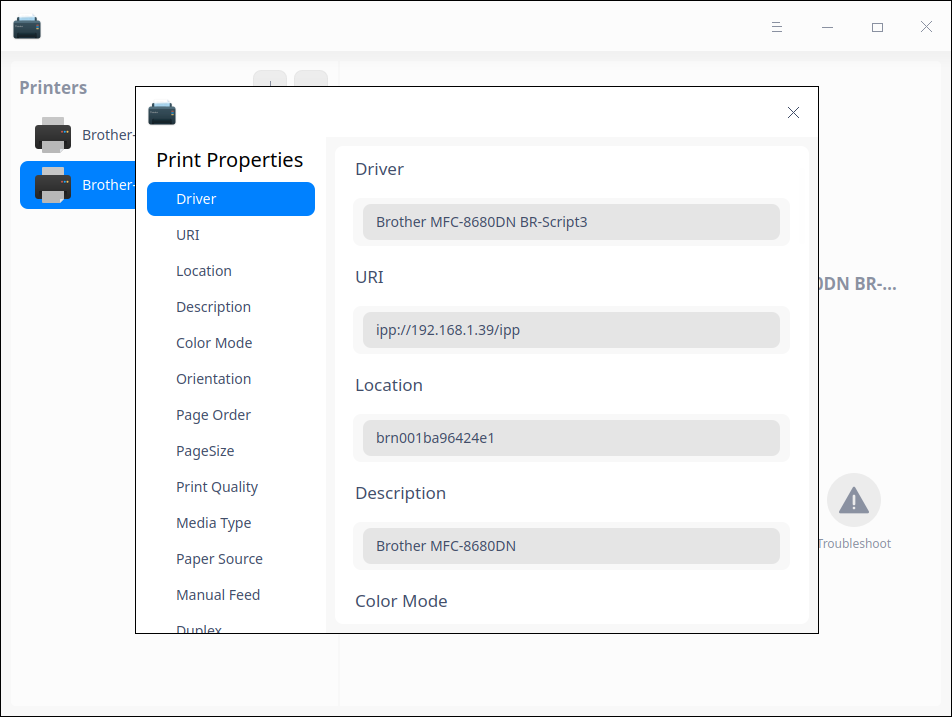Click the brn001ba96424e1 location field
Screen dimensions: 952x717
(571, 437)
